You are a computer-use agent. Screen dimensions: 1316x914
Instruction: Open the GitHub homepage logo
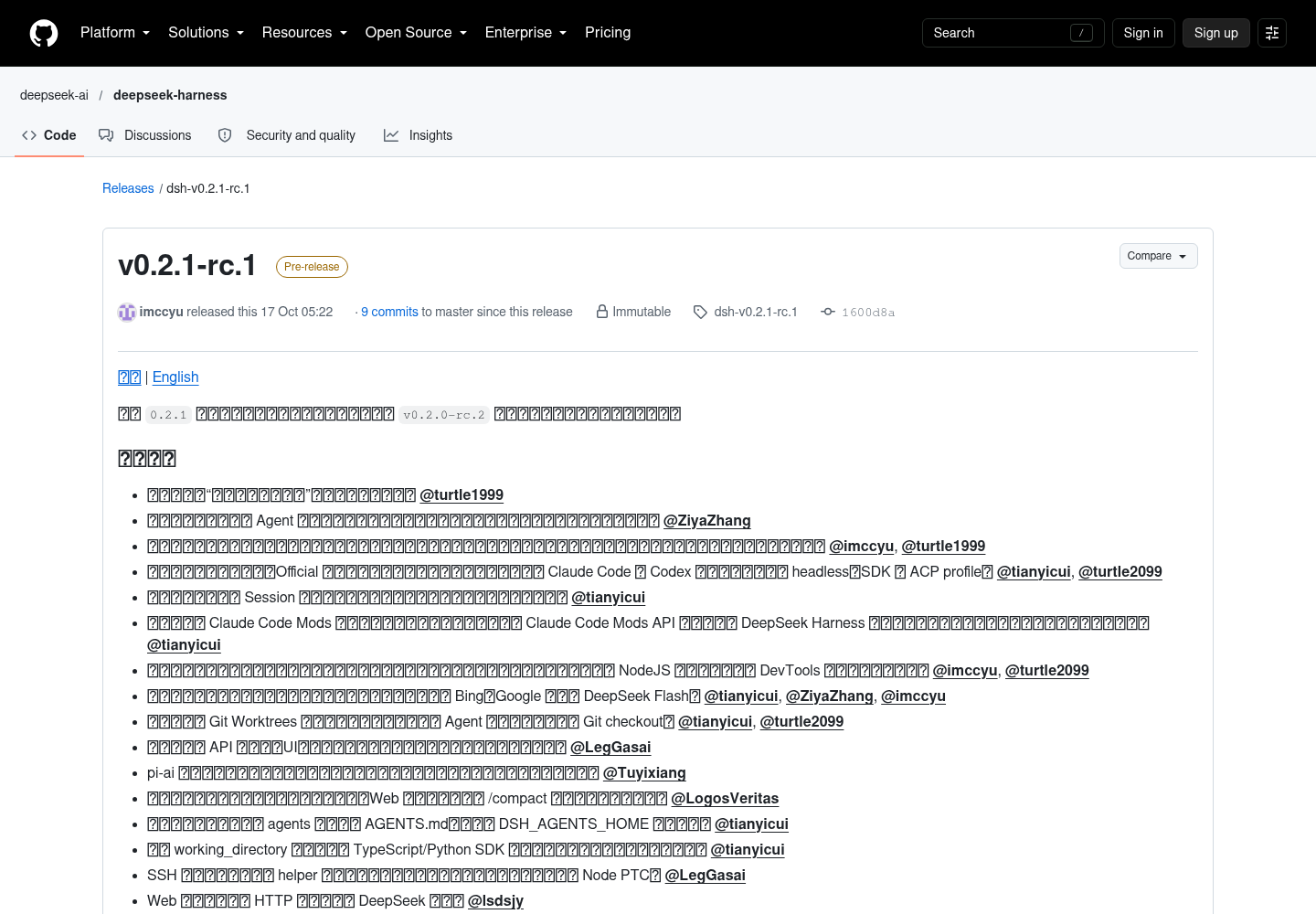44,33
